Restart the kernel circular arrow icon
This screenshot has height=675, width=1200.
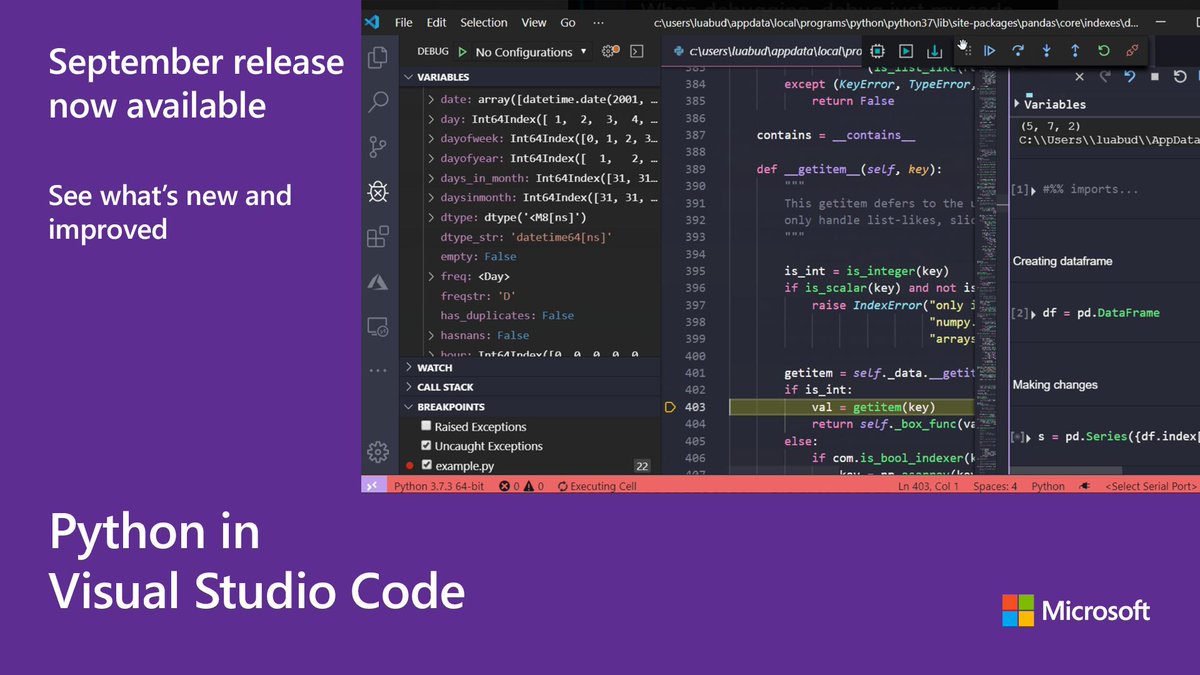[x=1180, y=76]
